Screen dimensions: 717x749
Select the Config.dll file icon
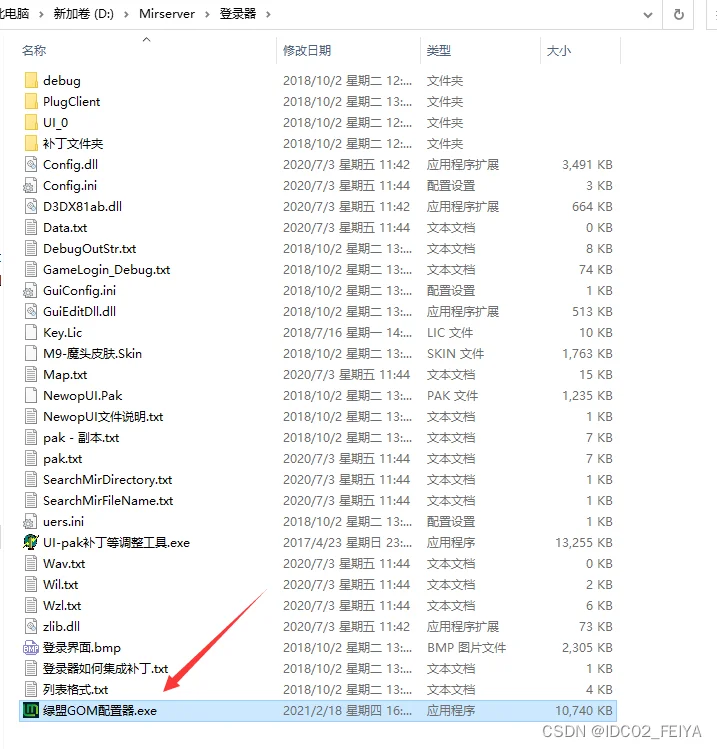click(30, 165)
